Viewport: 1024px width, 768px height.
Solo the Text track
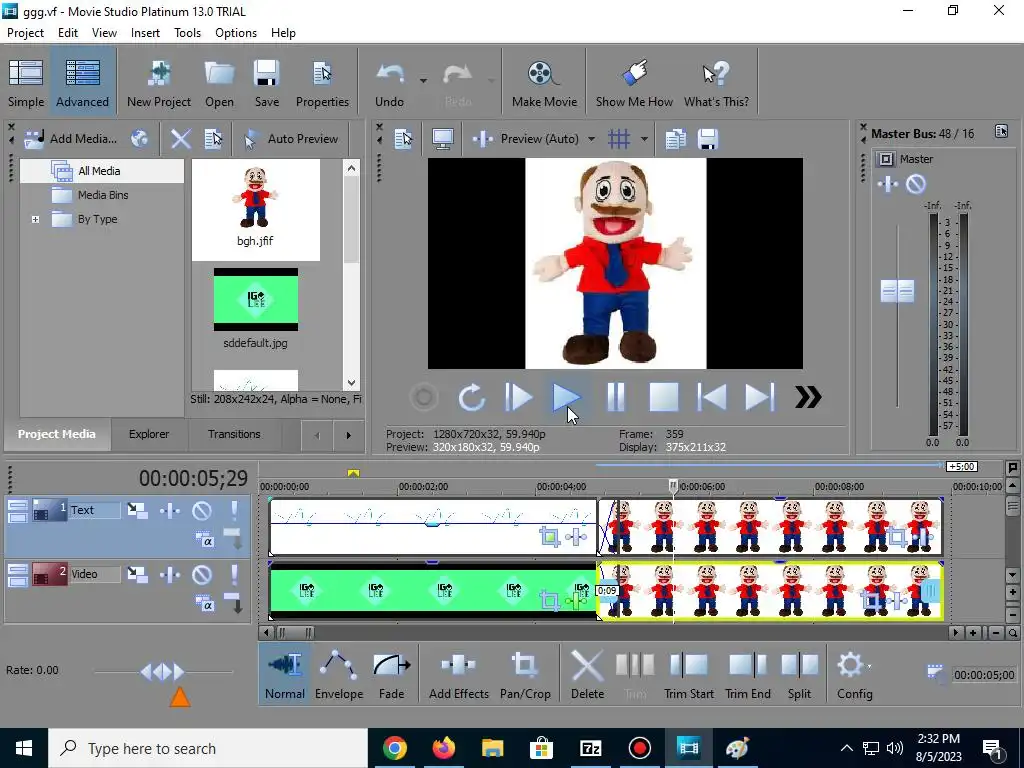pos(234,511)
